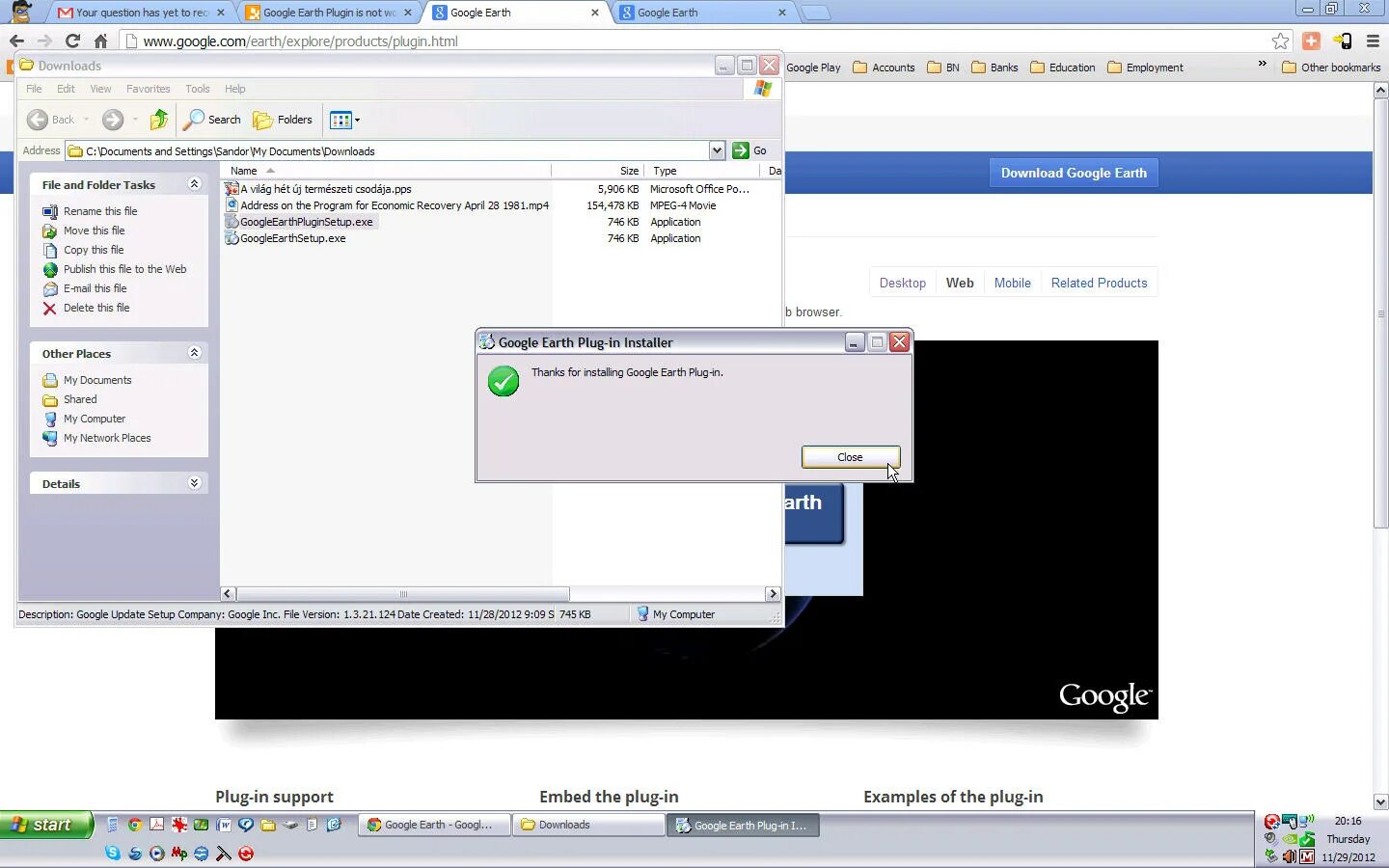
Task: Open the File menu in Downloads window
Action: (34, 89)
